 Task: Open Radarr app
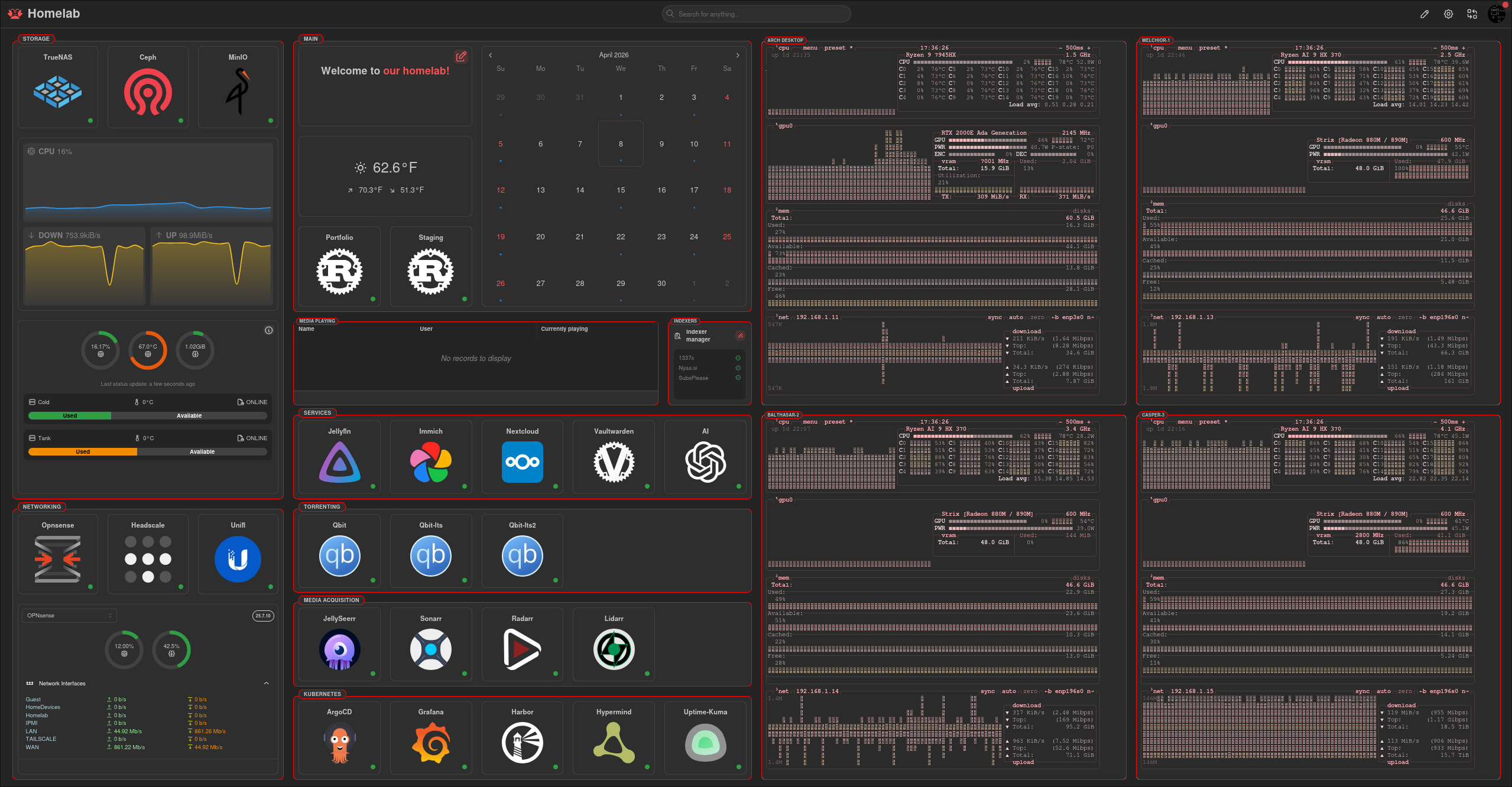click(x=523, y=644)
